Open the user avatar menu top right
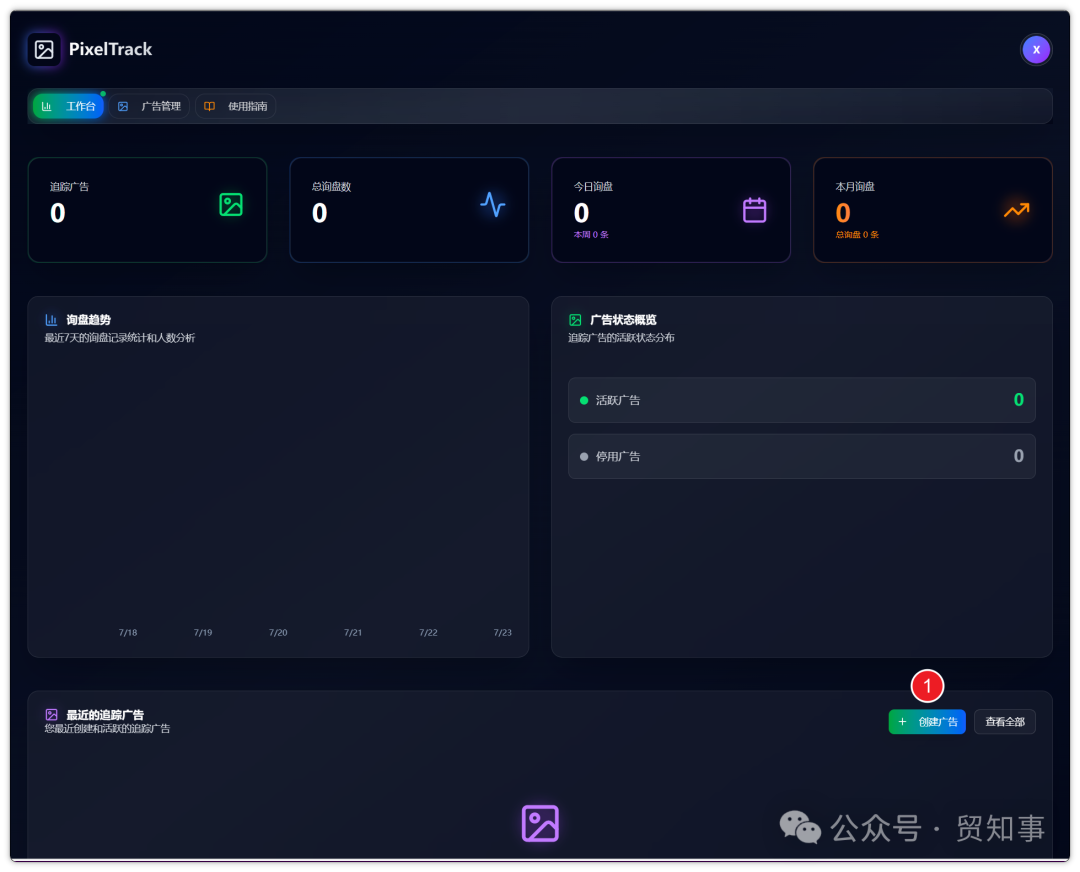This screenshot has height=872, width=1080. (1036, 49)
